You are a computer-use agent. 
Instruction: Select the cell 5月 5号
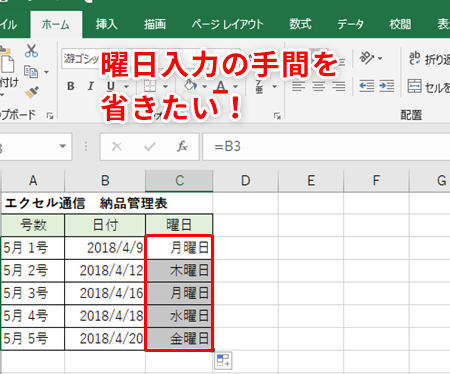[x=33, y=339]
